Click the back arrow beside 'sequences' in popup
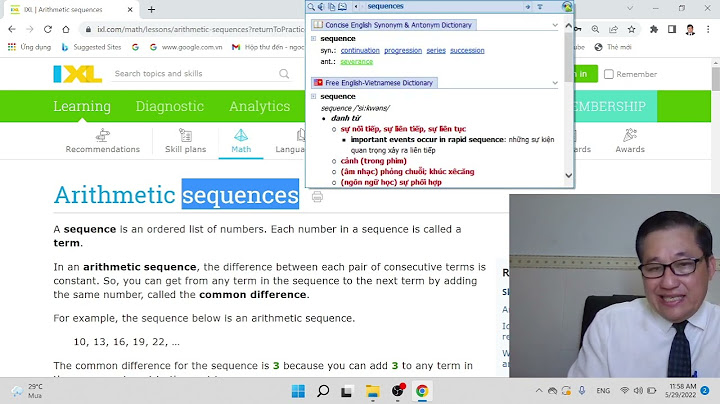This screenshot has width=720, height=404. [356, 6]
